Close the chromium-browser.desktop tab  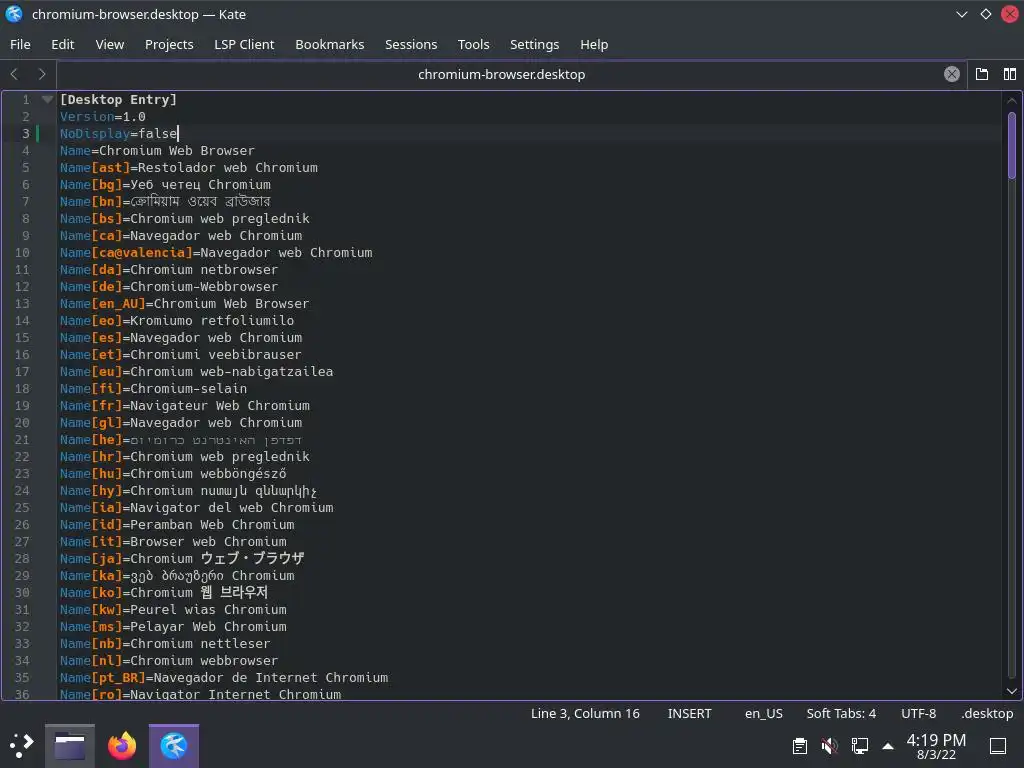(x=952, y=74)
